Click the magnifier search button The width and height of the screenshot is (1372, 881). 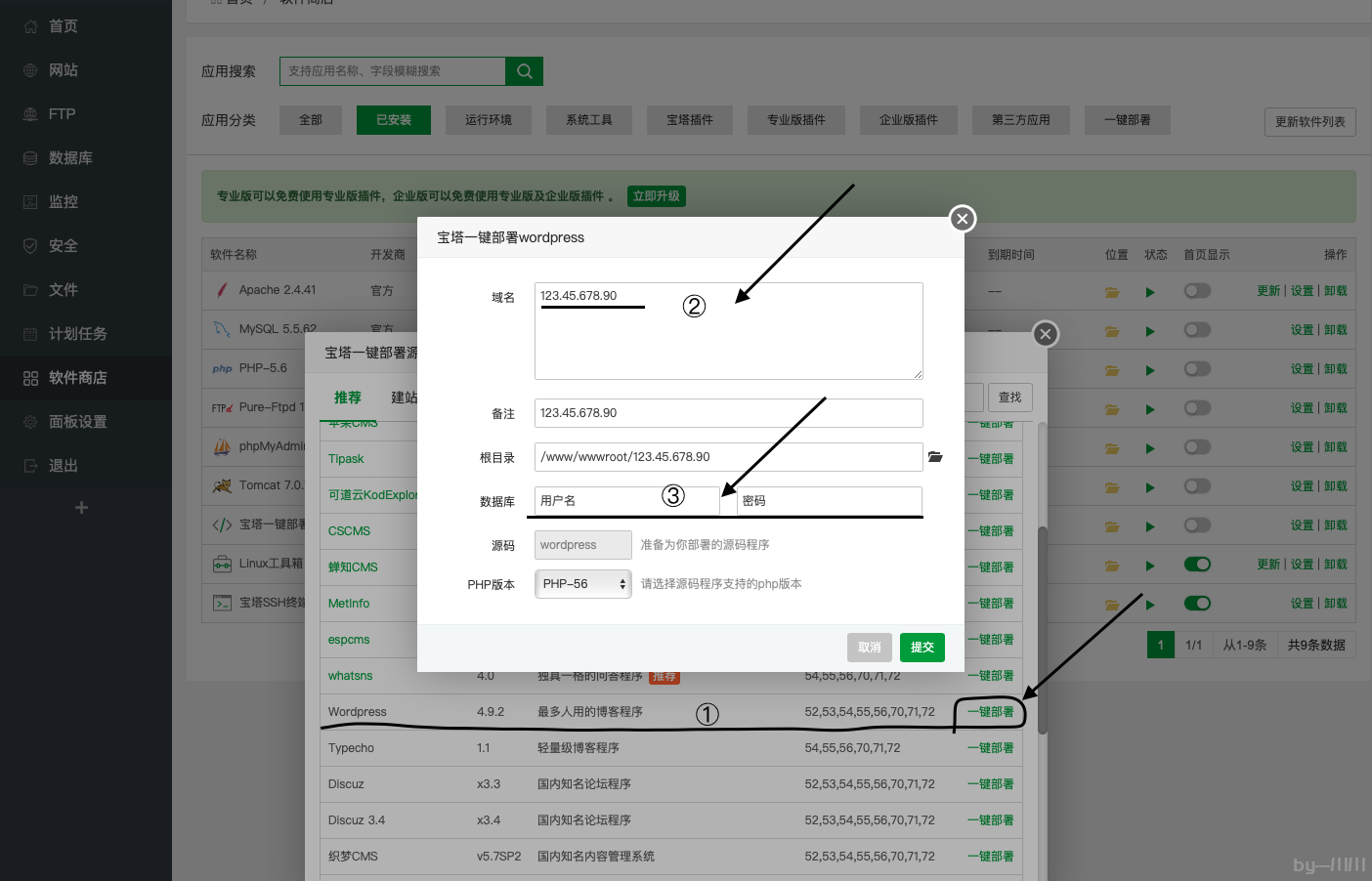point(524,71)
